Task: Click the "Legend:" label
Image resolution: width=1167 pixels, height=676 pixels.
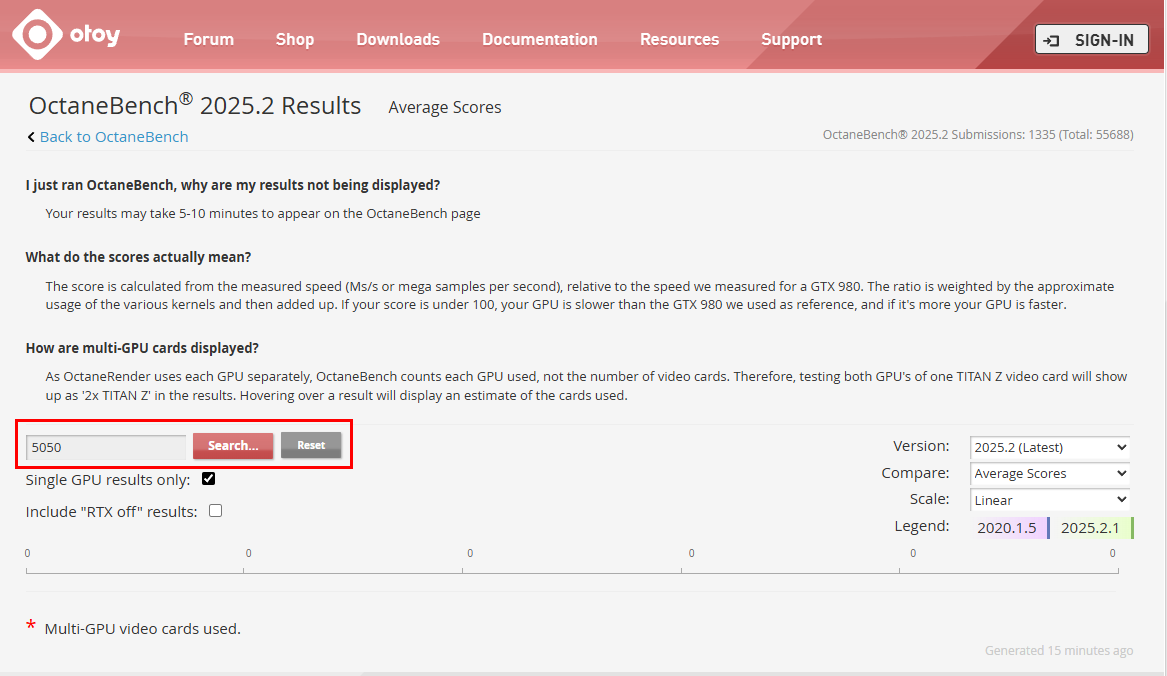Action: pyautogui.click(x=922, y=526)
